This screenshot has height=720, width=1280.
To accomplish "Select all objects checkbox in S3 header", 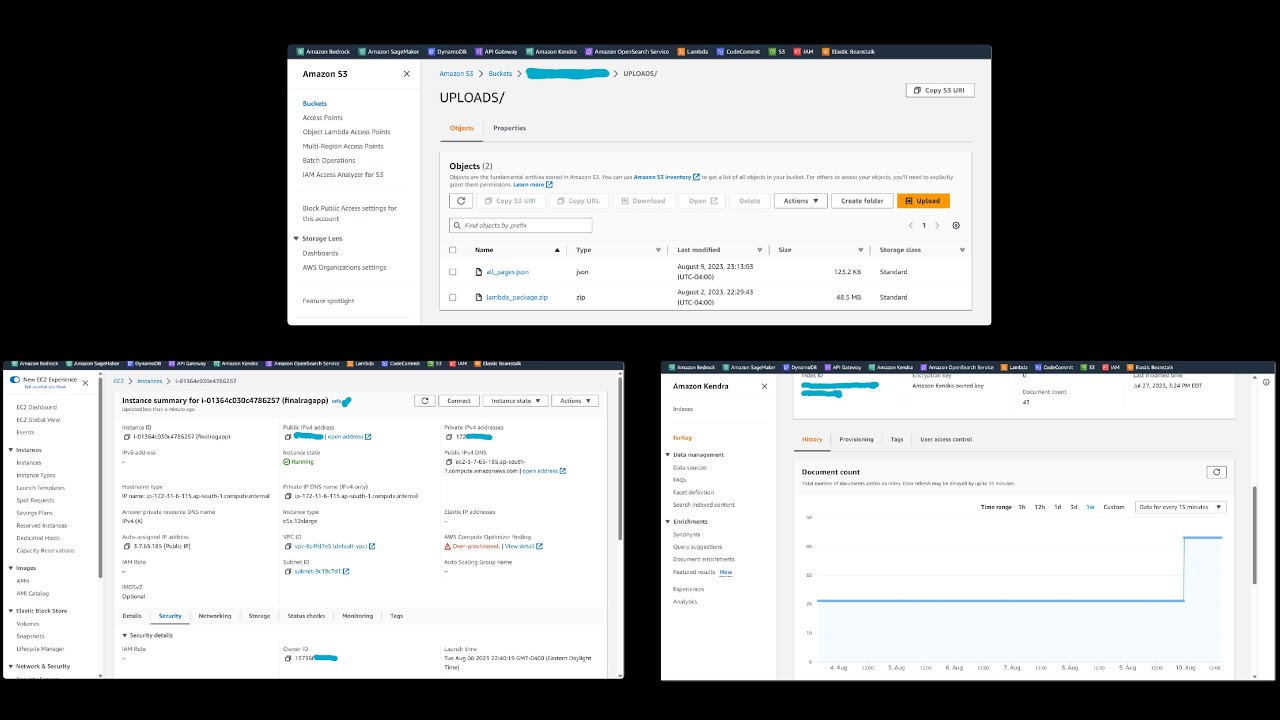I will click(453, 250).
